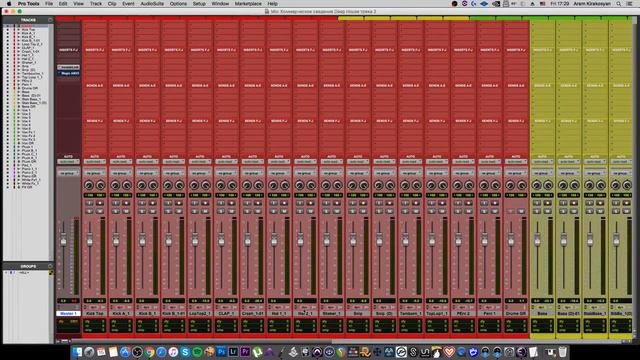Open Maxim insert on Master track
This screenshot has width=640, height=360.
[69, 73]
